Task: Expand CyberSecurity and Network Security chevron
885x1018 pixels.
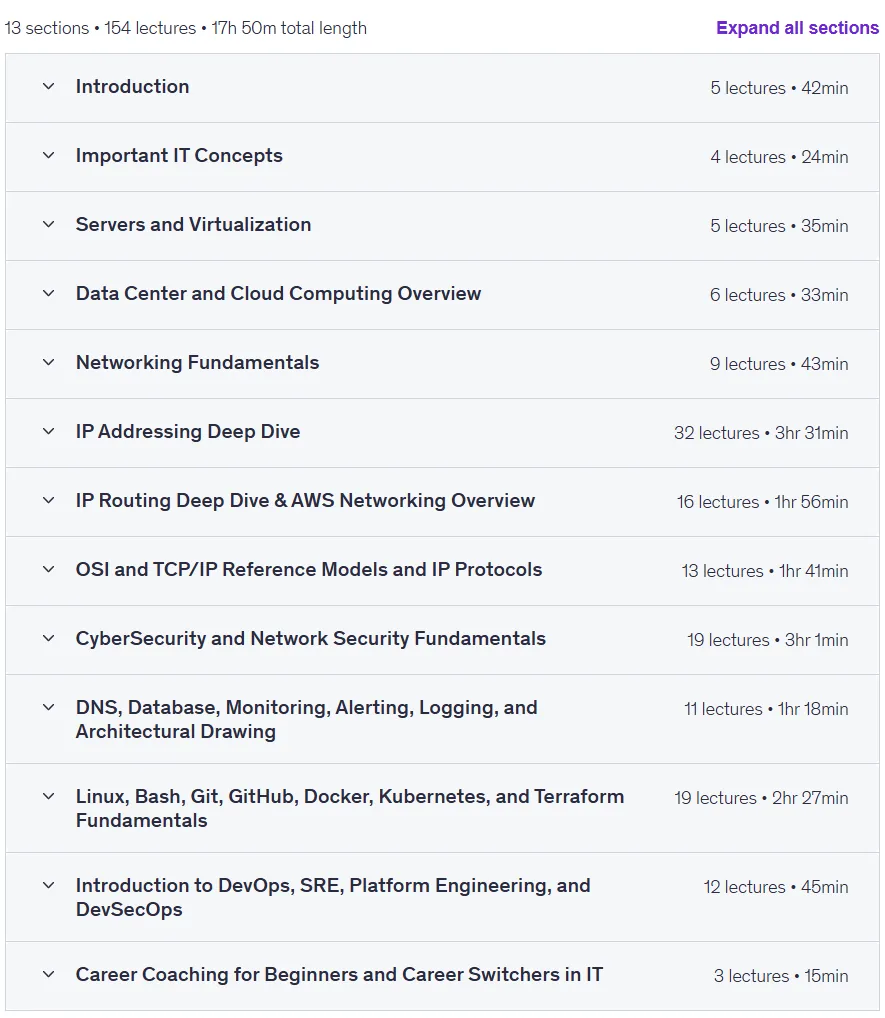Action: 48,638
